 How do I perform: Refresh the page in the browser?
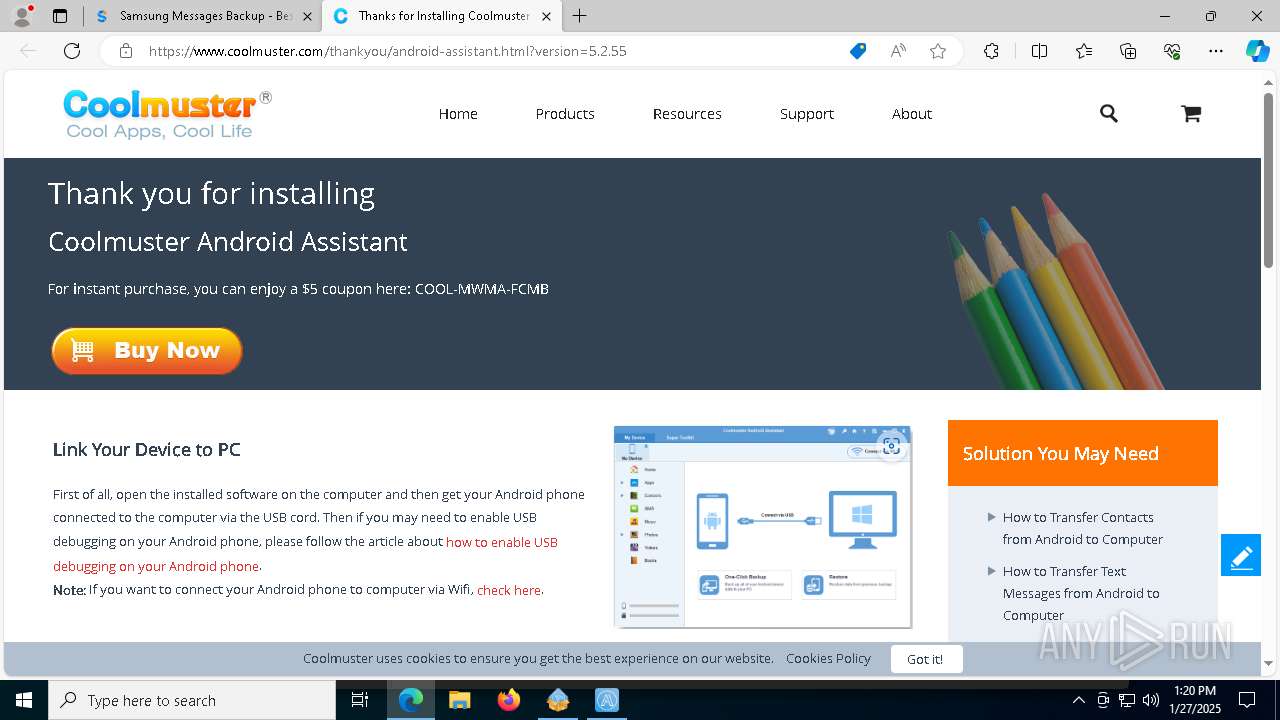tap(72, 51)
